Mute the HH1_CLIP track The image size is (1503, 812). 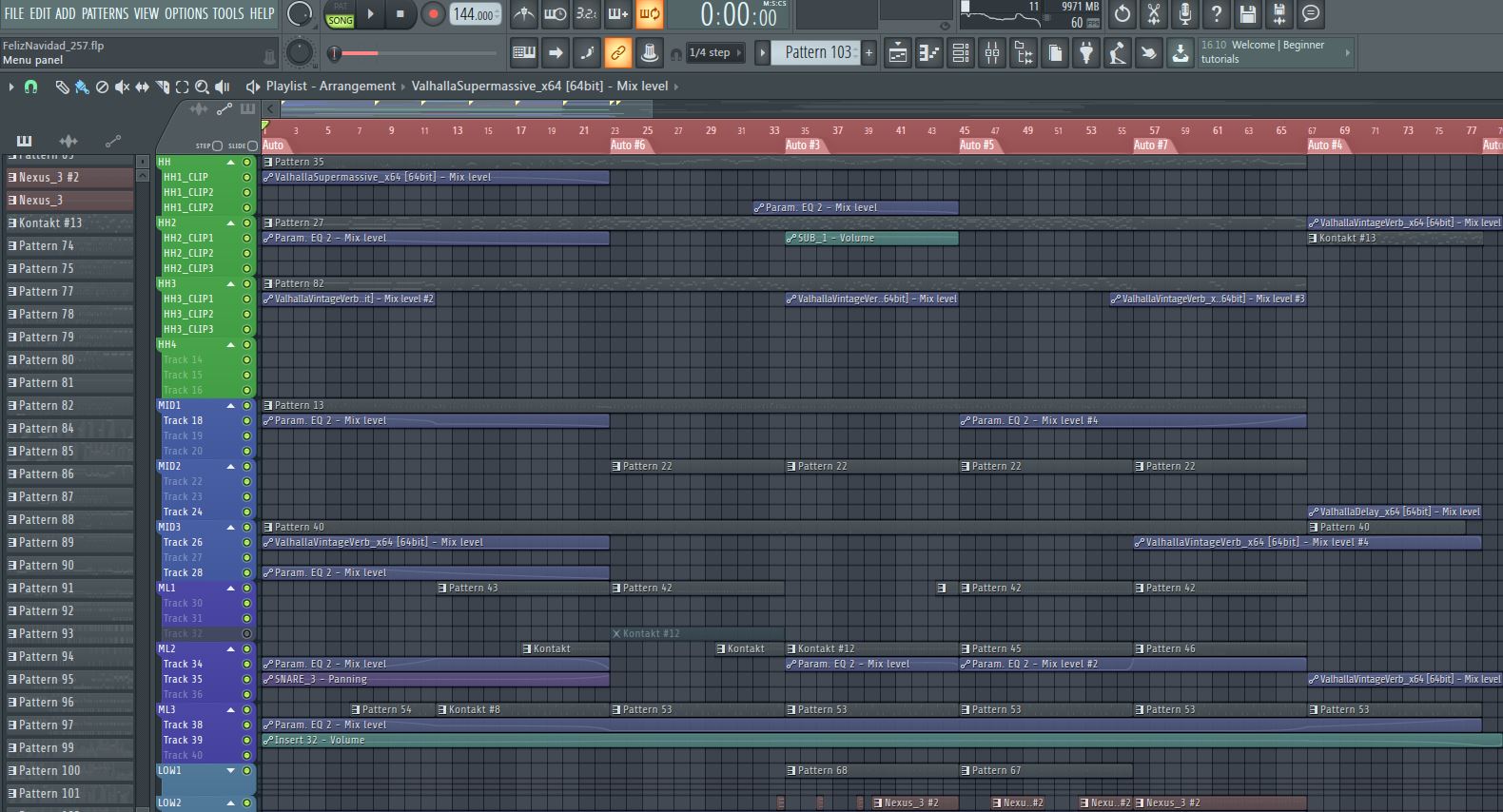[x=246, y=177]
